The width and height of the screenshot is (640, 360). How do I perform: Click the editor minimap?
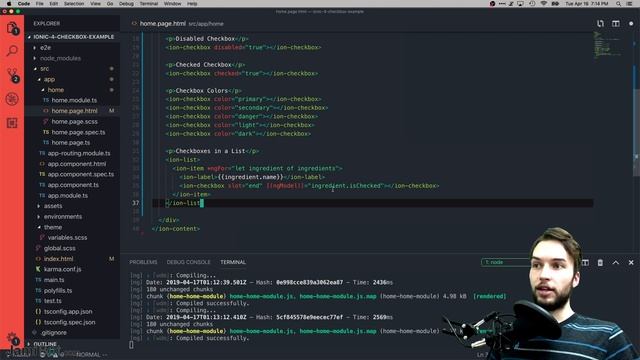coord(608,45)
